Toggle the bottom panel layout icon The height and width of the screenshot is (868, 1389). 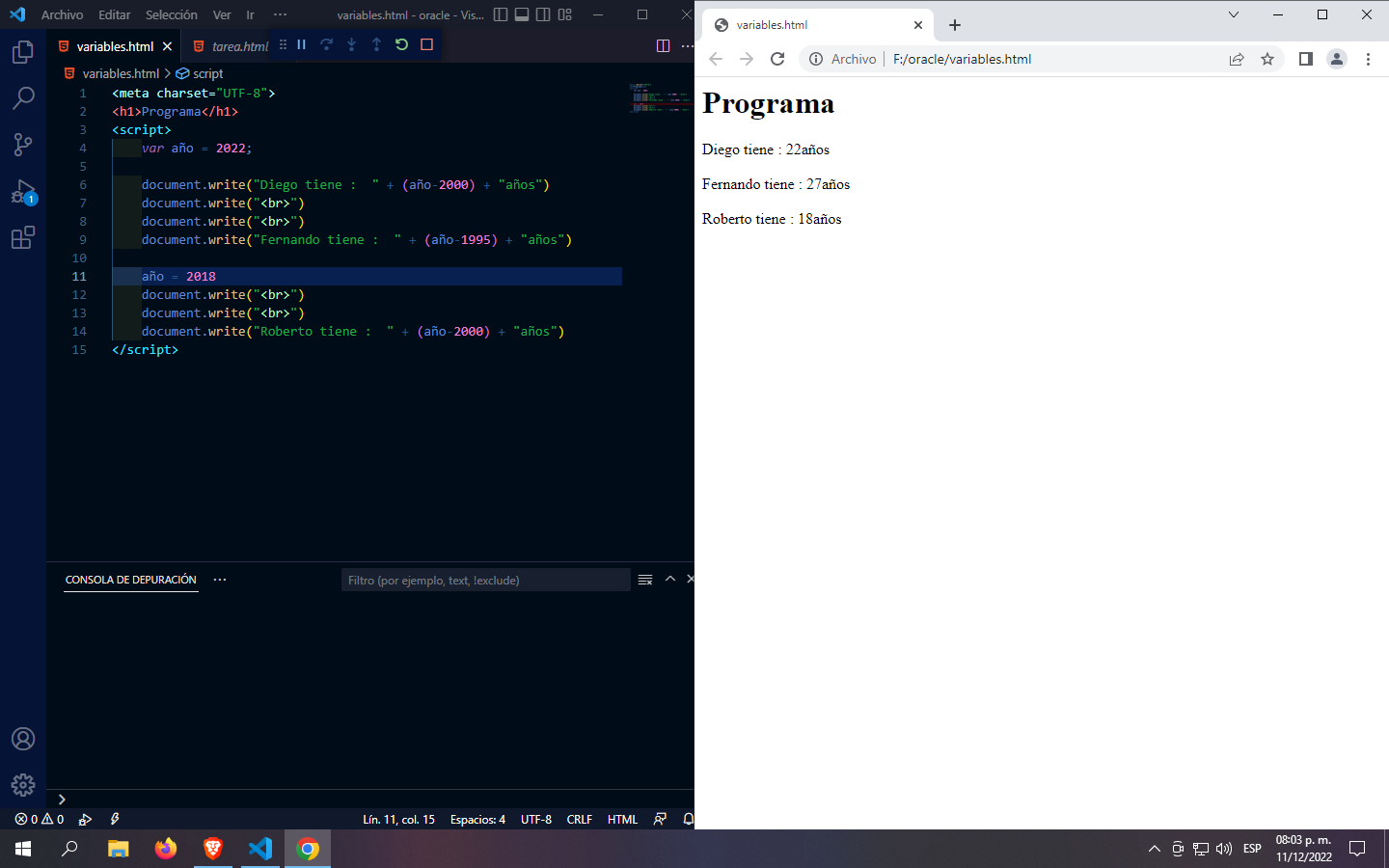tap(522, 14)
